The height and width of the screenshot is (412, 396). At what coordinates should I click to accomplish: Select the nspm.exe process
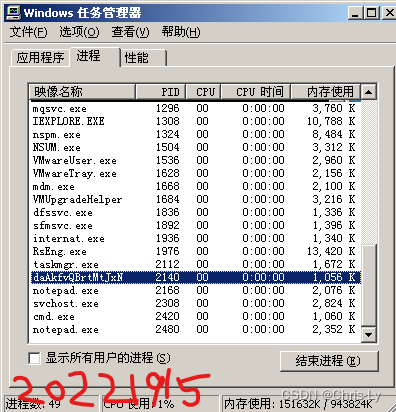pyautogui.click(x=196, y=134)
